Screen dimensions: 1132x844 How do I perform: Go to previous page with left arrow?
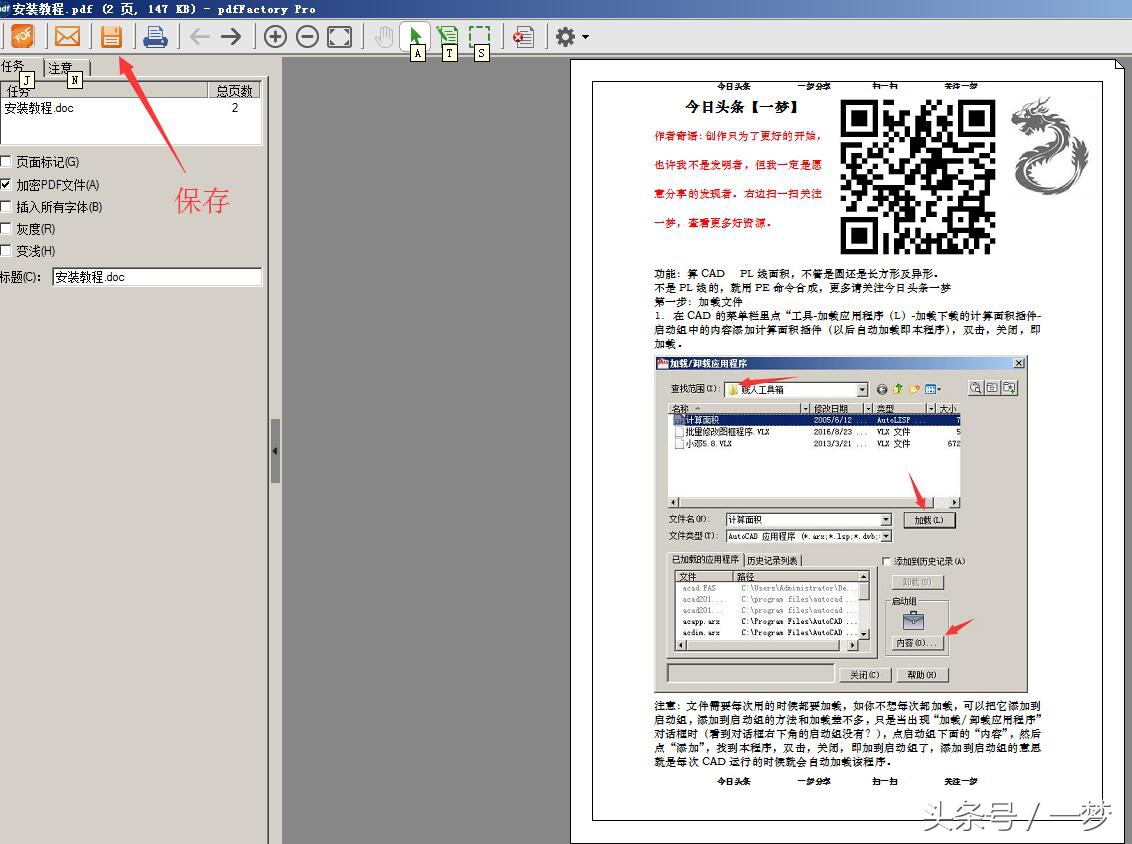pyautogui.click(x=199, y=36)
